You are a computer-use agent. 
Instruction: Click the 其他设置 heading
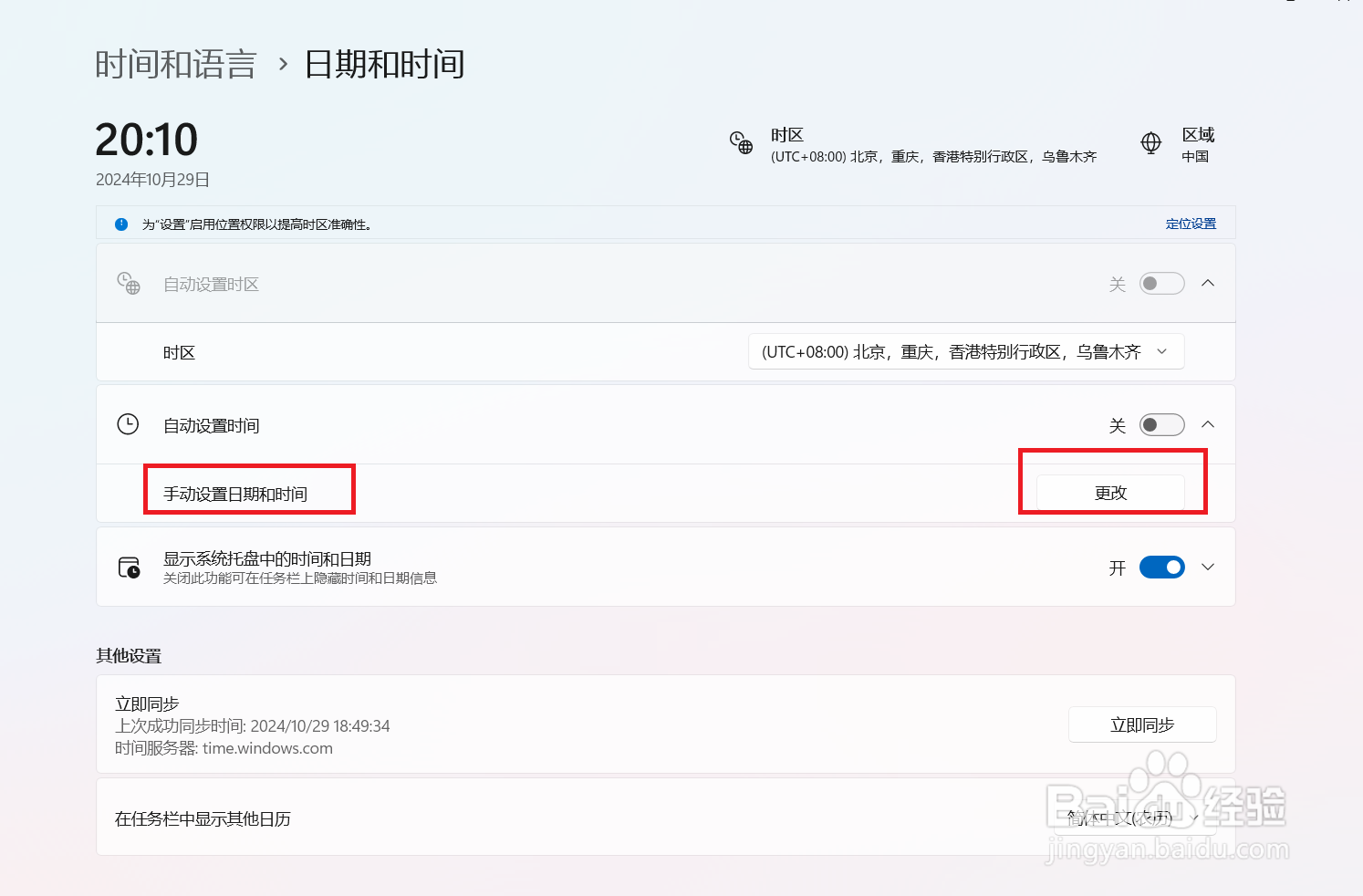point(129,656)
